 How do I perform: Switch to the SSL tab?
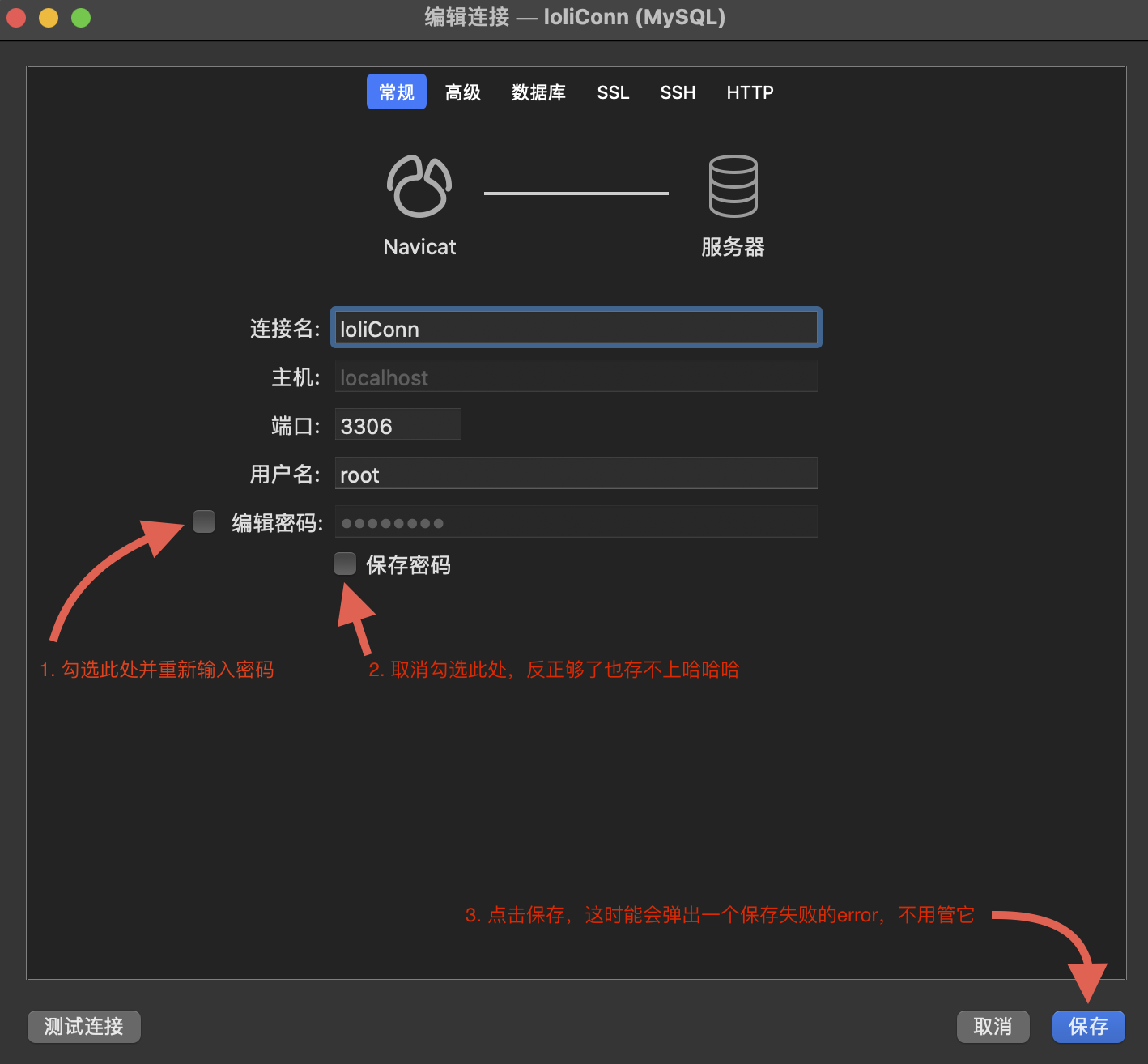coord(613,92)
